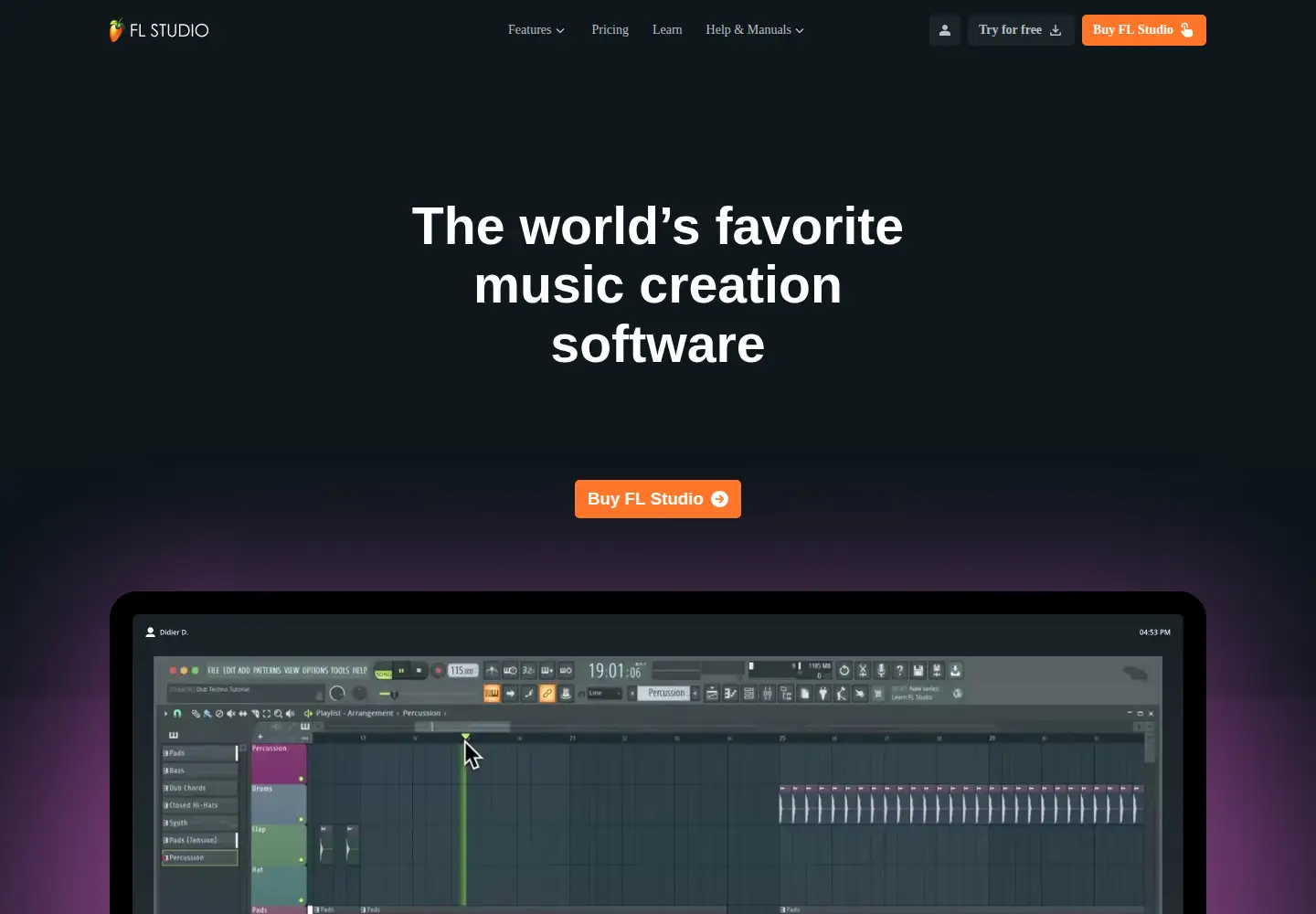
Task: Click the globe icon beside the news panel
Action: [x=957, y=693]
